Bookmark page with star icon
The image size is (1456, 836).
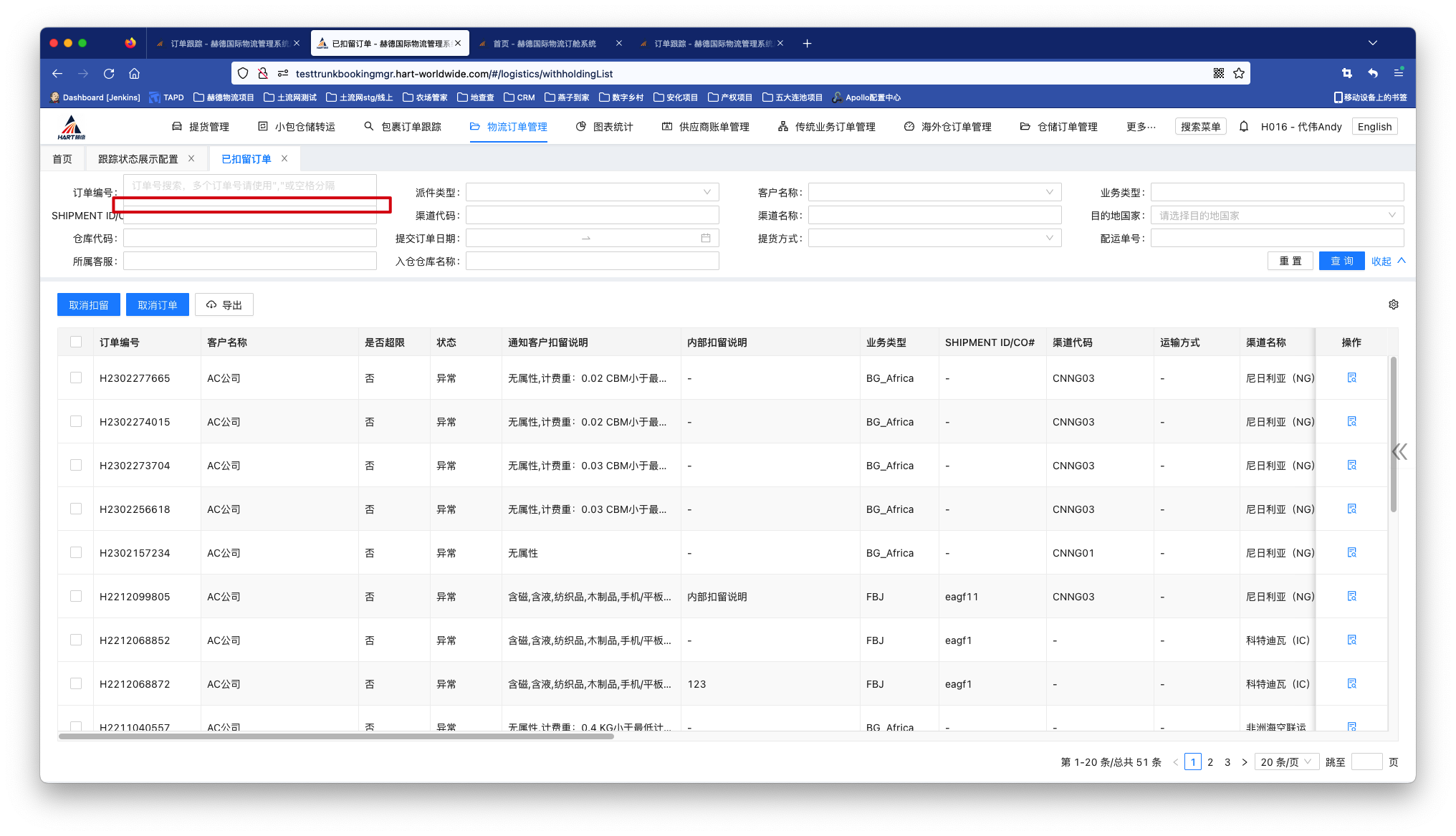(1239, 73)
